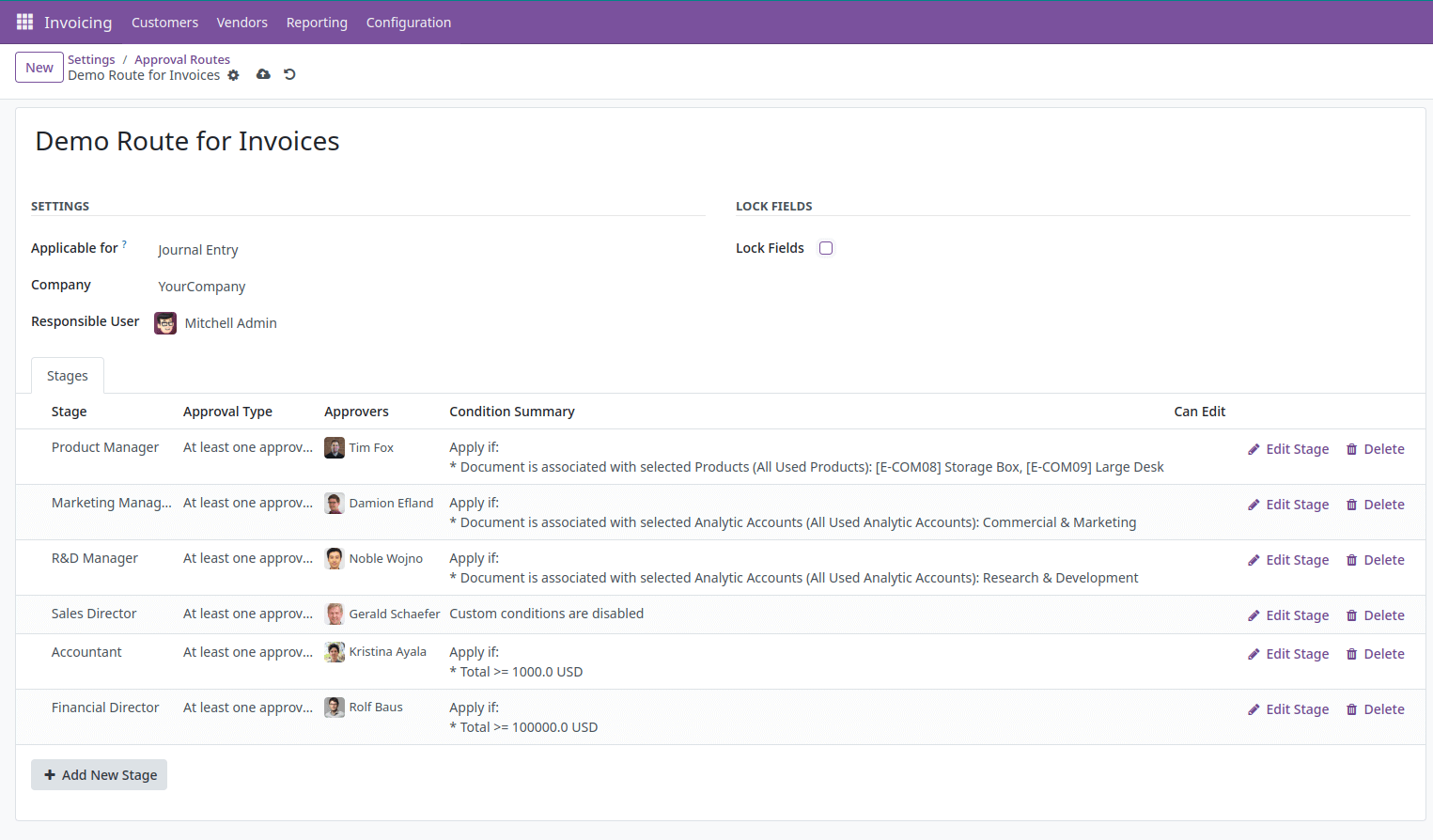The image size is (1433, 840).
Task: Click the trash icon to delete Financial Director stage
Action: point(1353,708)
